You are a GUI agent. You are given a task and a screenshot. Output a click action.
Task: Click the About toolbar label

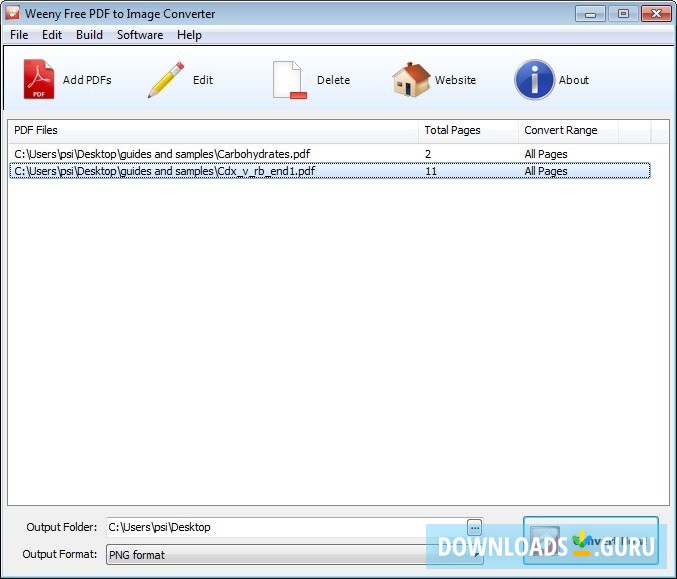pos(574,80)
